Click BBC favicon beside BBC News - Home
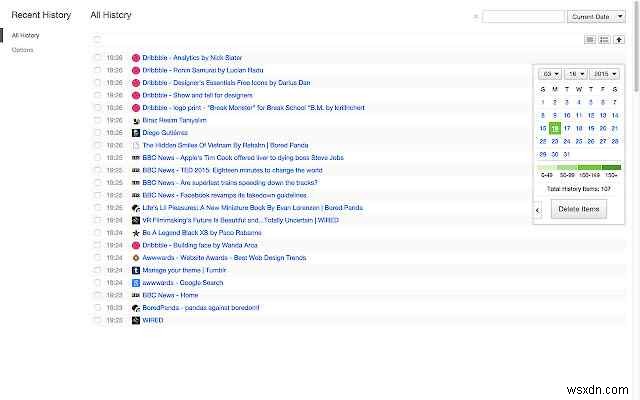 pyautogui.click(x=136, y=295)
